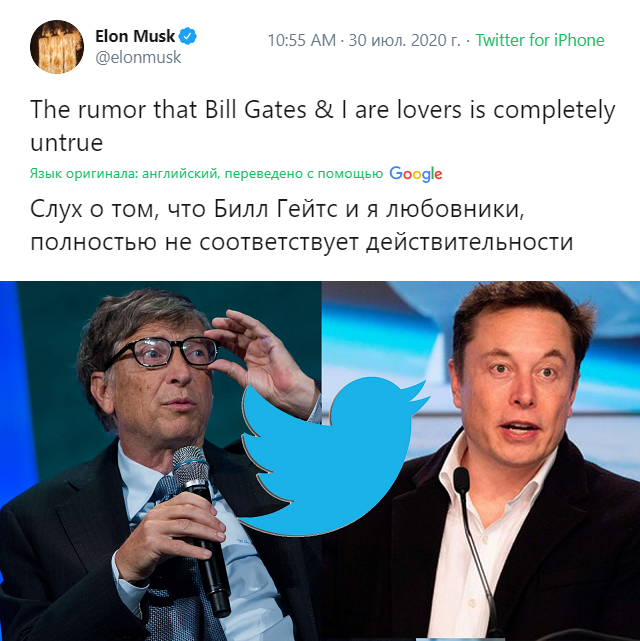This screenshot has width=640, height=641.
Task: Click the Google translate logo
Action: click(416, 174)
